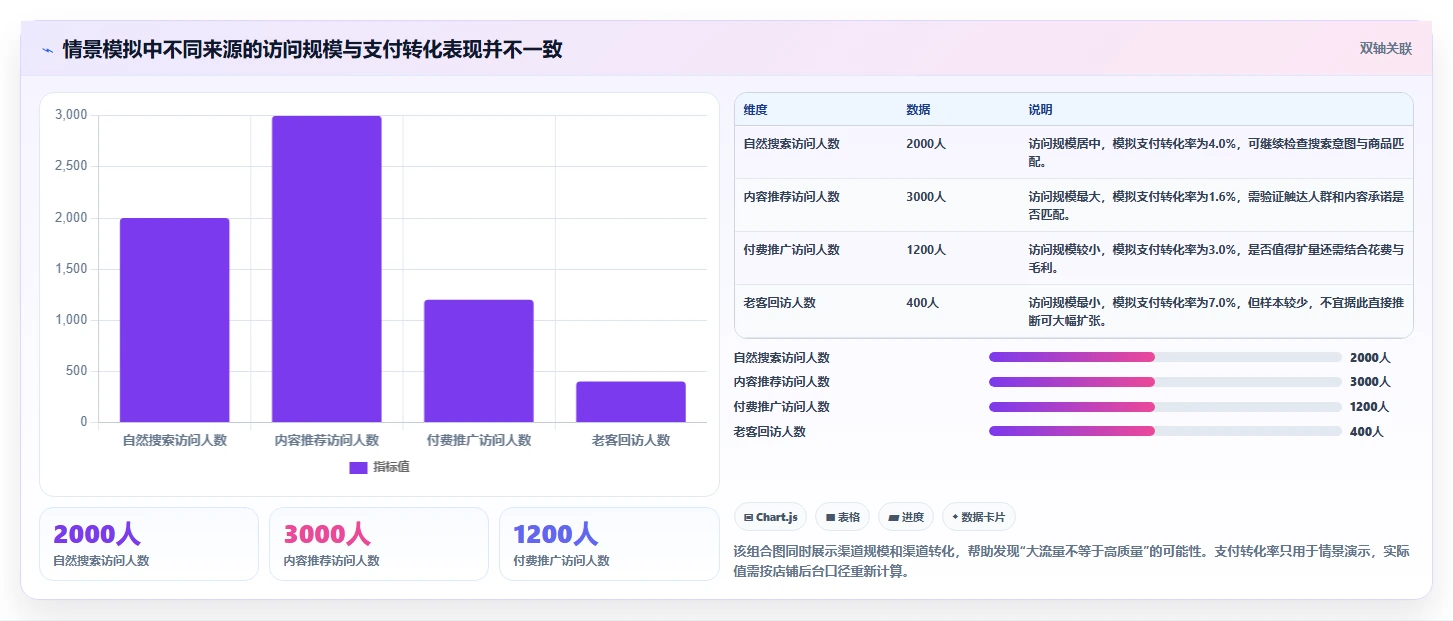This screenshot has height=621, width=1453.
Task: Toggle the 指标值 legend swatch in chart
Action: 358,467
